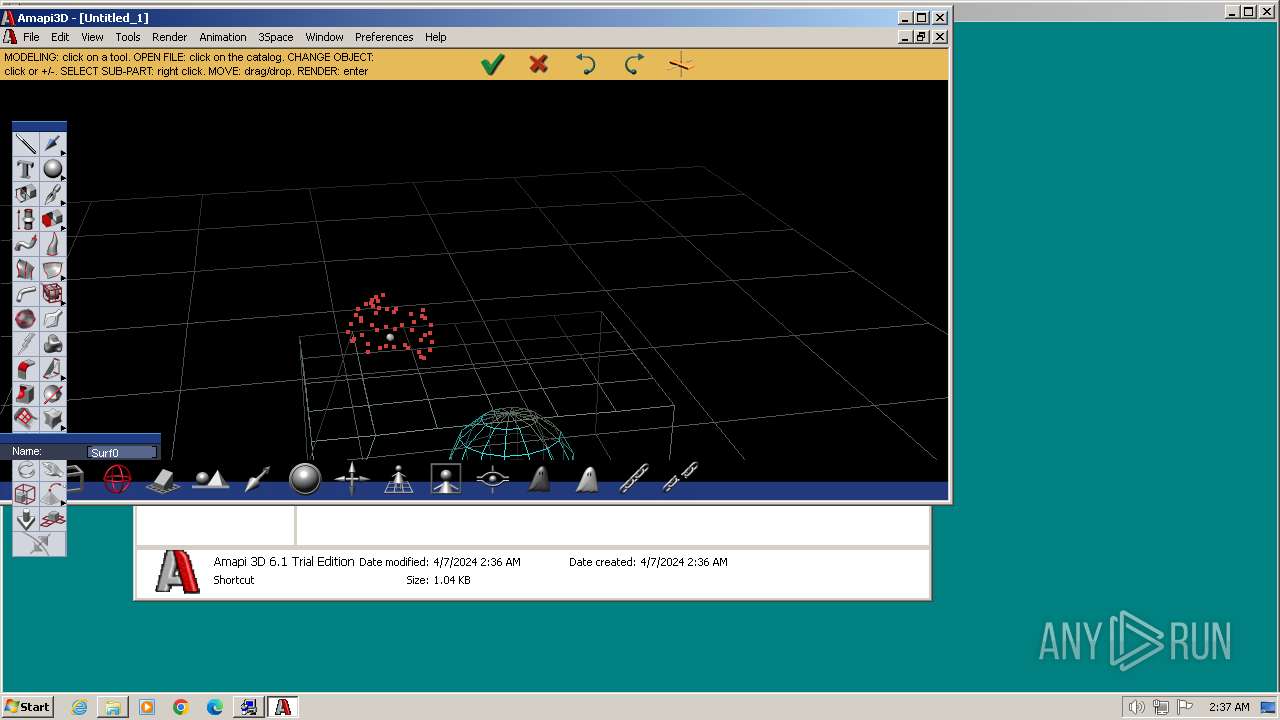Click the down arrow icon in lower palette
The height and width of the screenshot is (720, 1280).
tap(26, 519)
